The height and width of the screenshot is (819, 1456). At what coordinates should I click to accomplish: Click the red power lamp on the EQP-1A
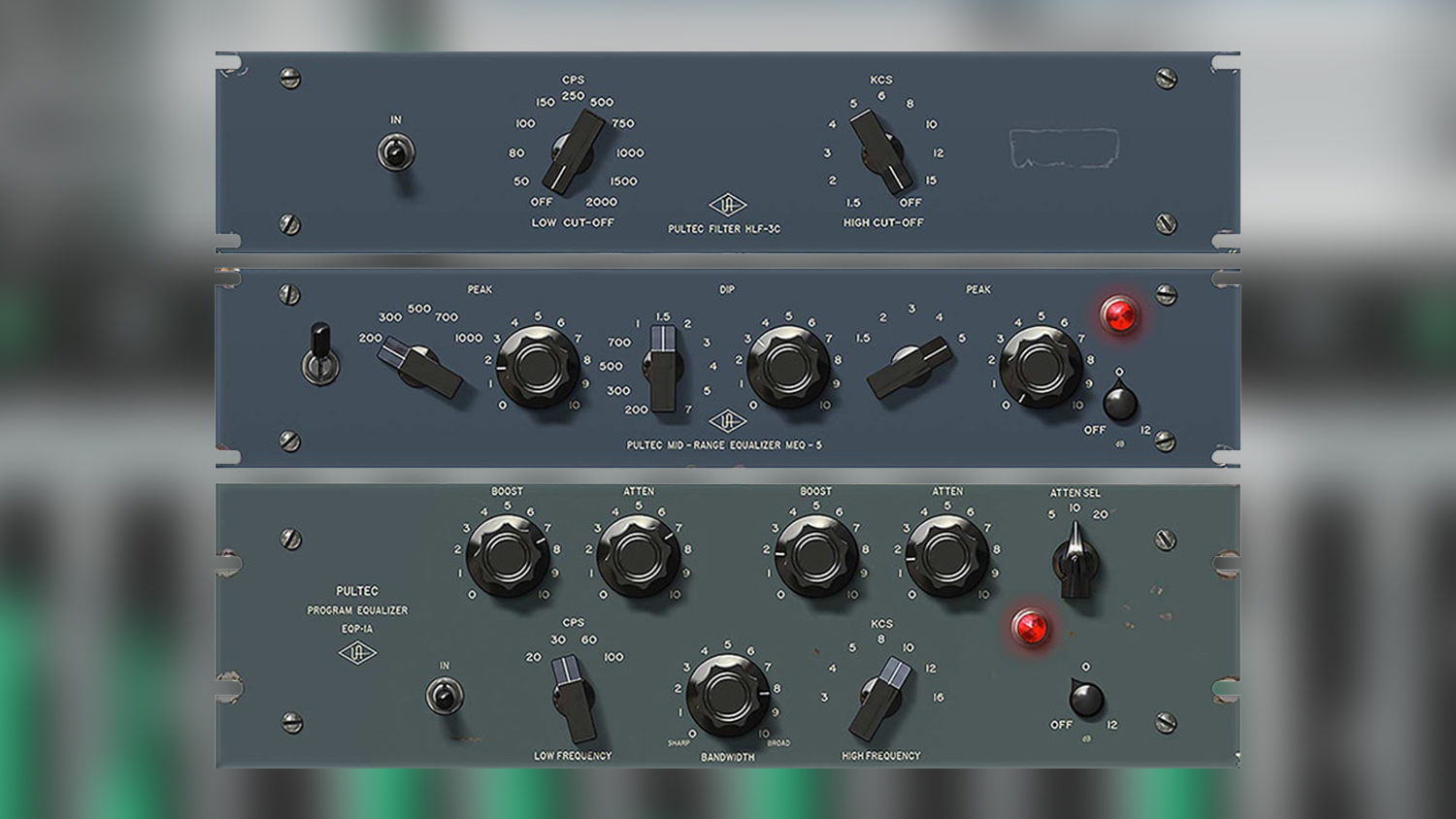click(1030, 627)
